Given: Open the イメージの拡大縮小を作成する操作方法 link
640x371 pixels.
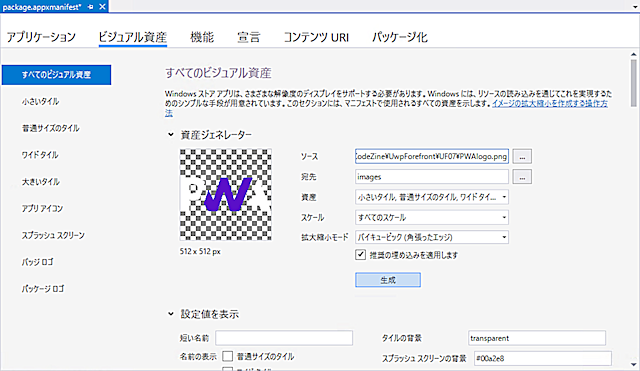Looking at the screenshot, I should pyautogui.click(x=549, y=103).
